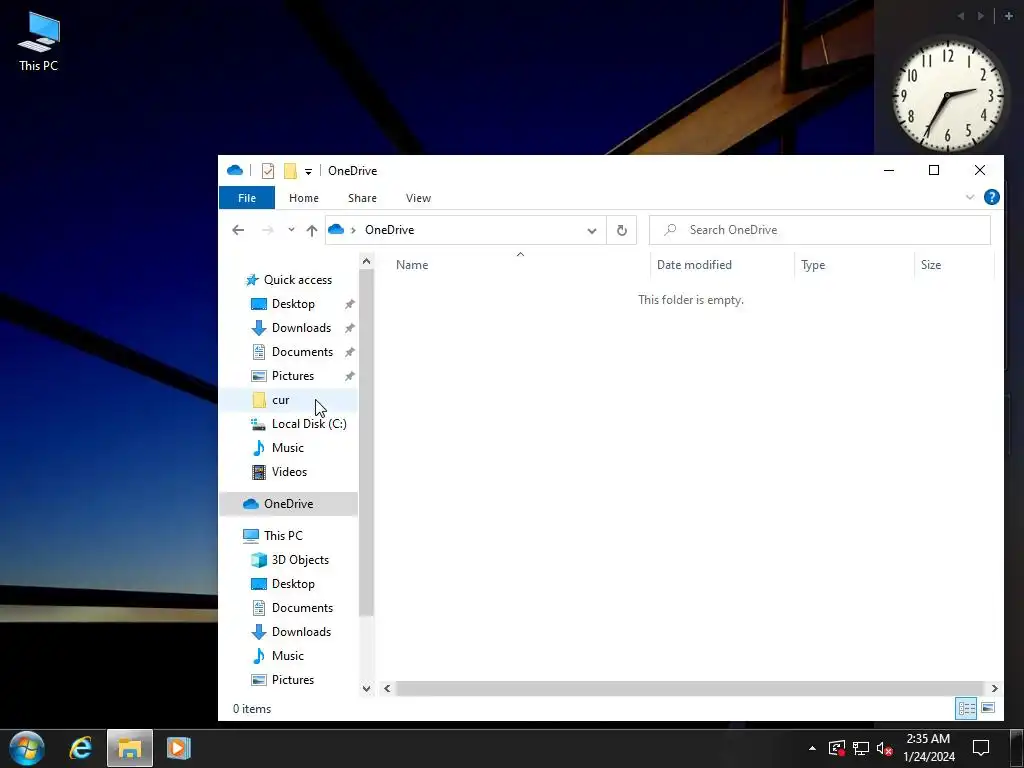Open the network tray icon
1024x768 pixels.
pyautogui.click(x=861, y=748)
